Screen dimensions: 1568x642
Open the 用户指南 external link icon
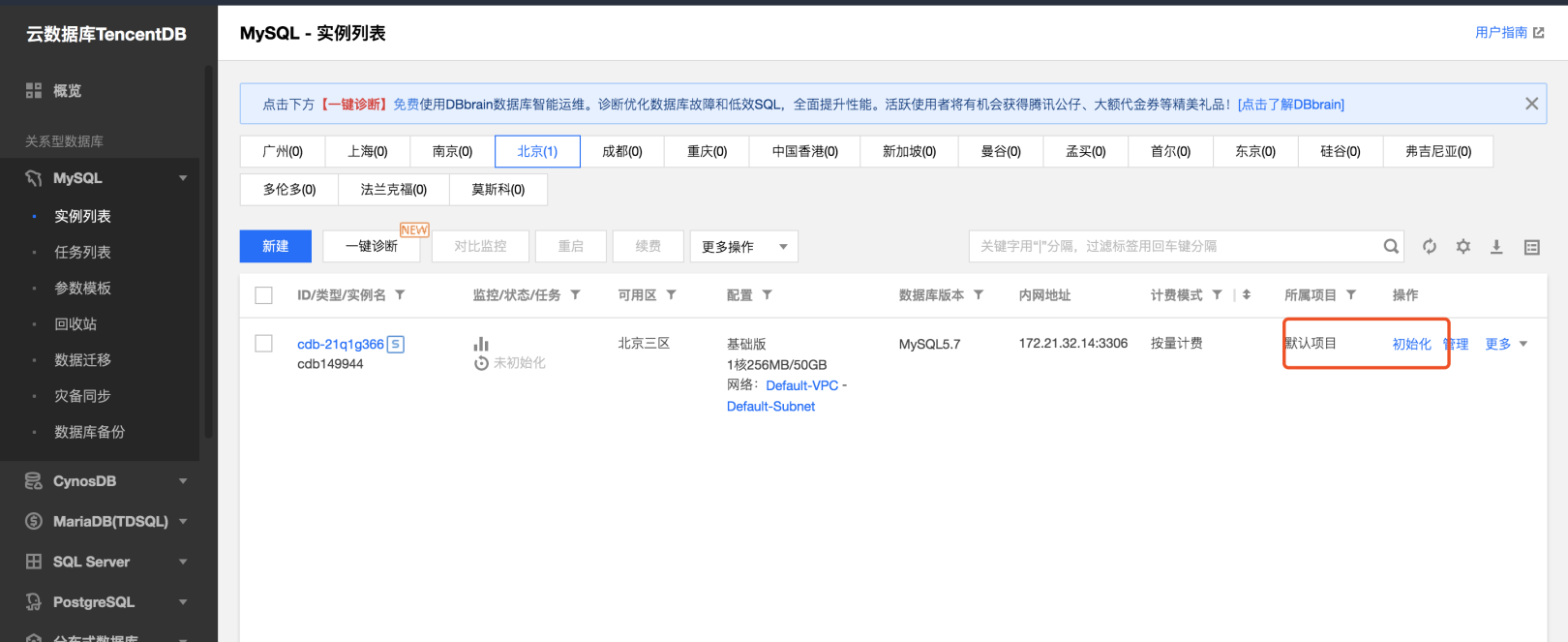[1539, 33]
